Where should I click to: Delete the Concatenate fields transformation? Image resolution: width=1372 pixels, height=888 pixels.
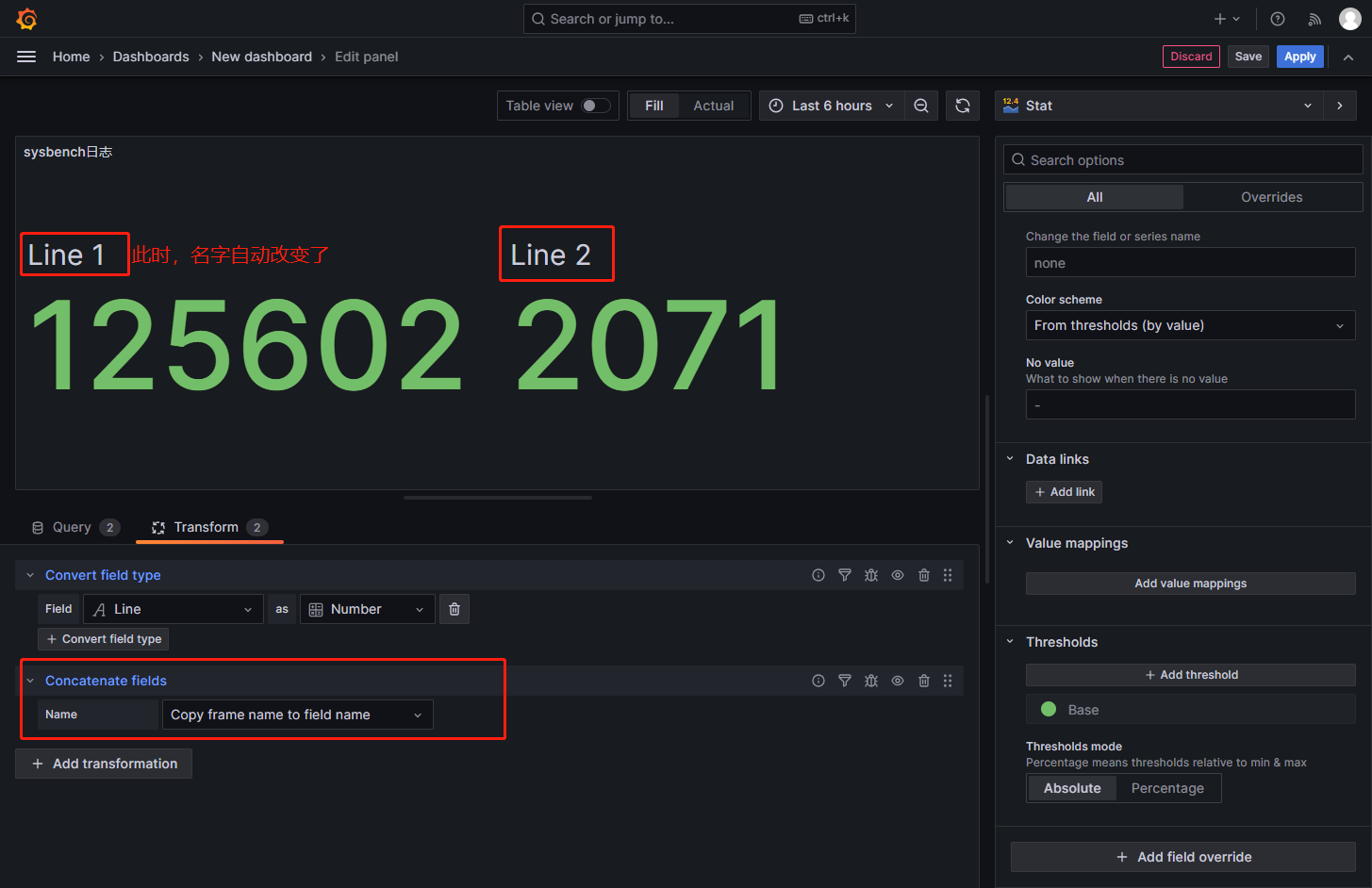click(x=924, y=681)
